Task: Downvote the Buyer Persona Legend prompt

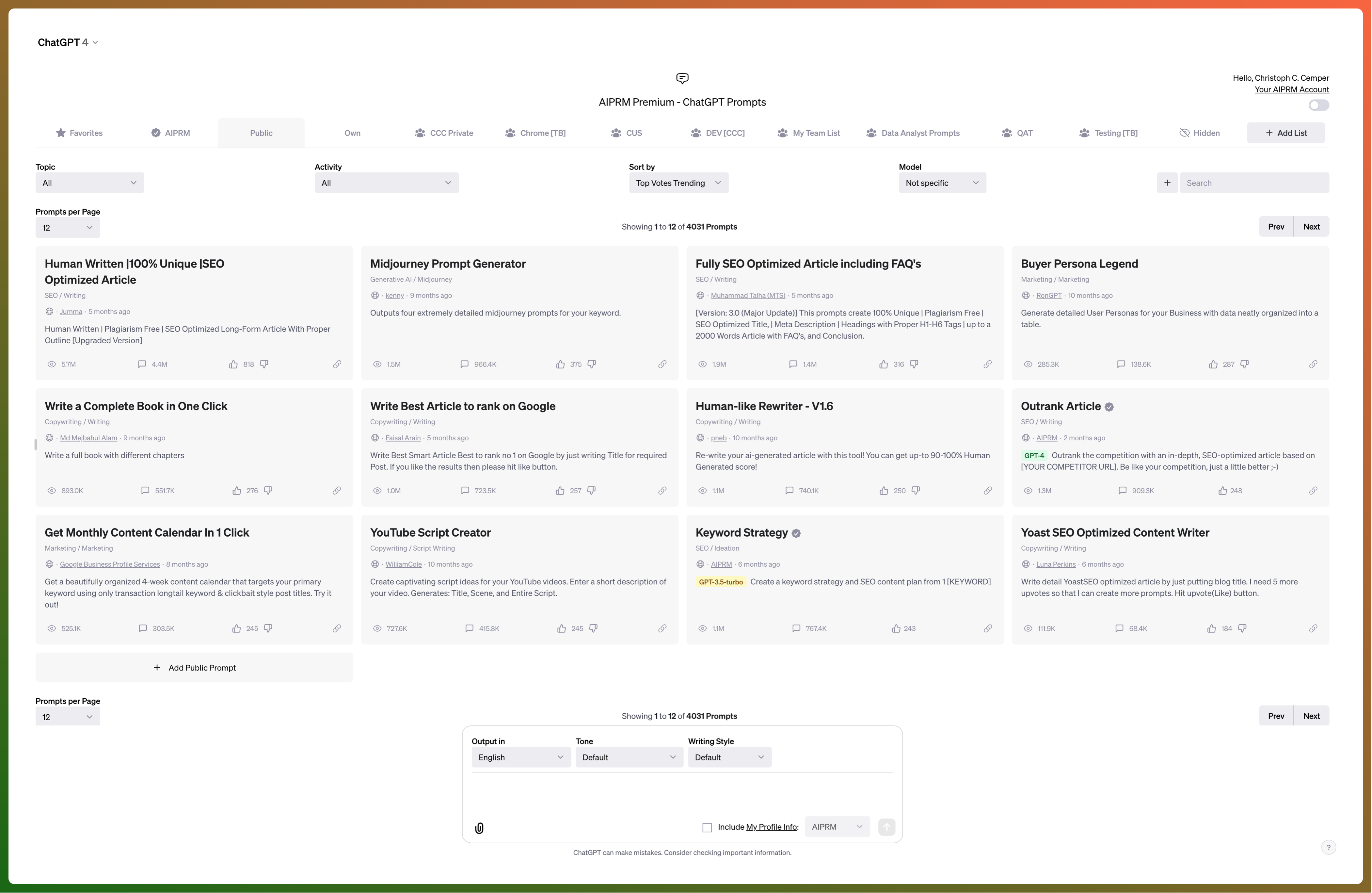Action: (x=1245, y=364)
